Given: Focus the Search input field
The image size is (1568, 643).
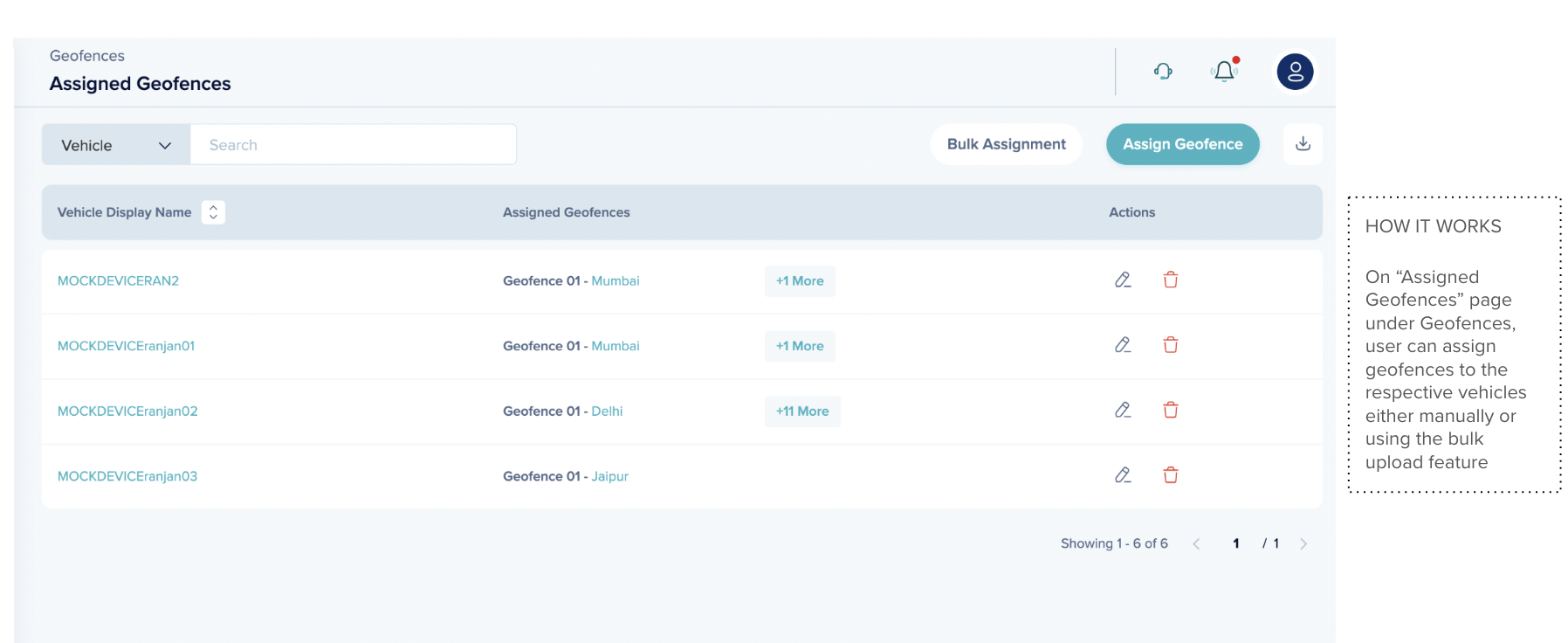Looking at the screenshot, I should [x=353, y=145].
